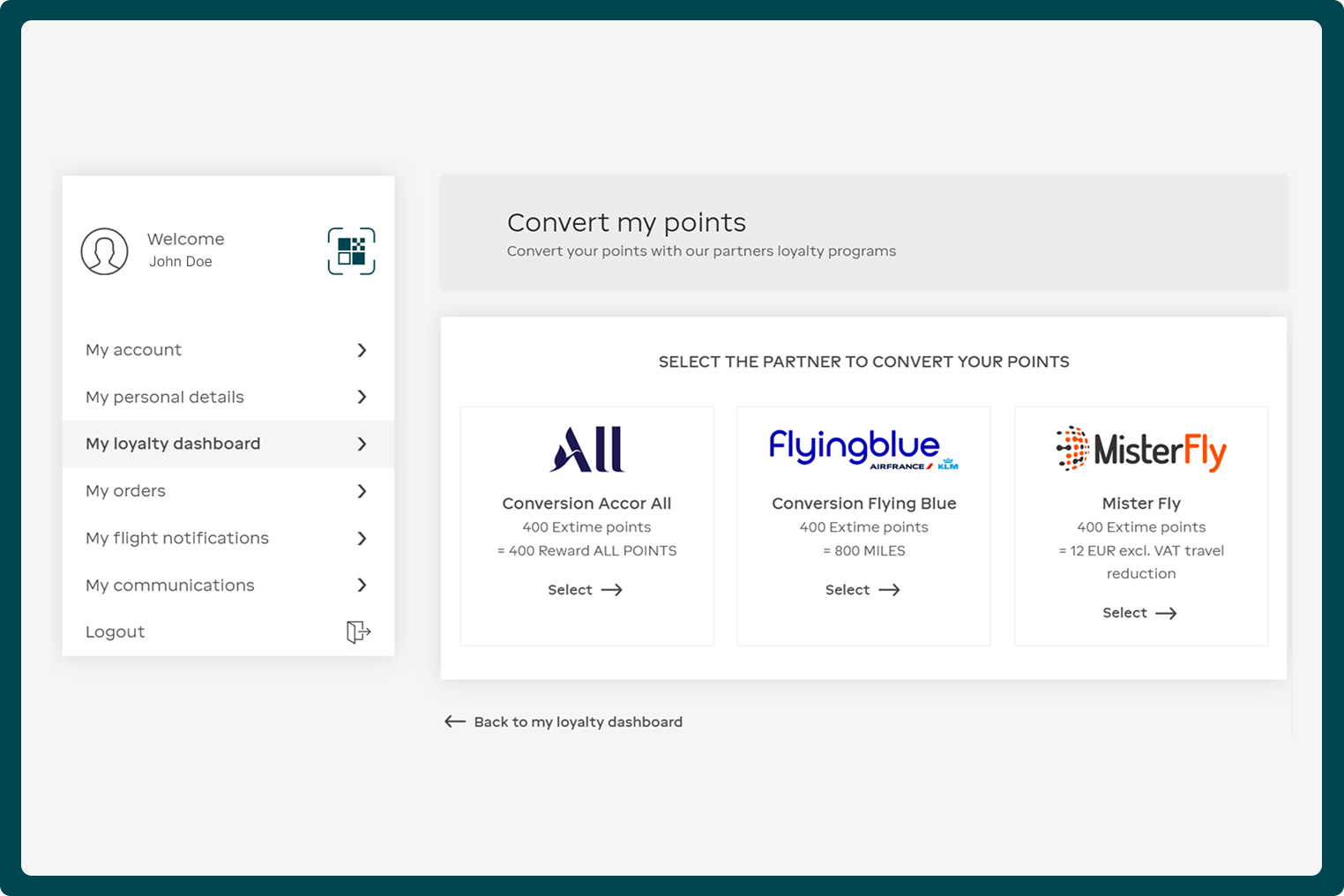Click '= 400 Reward ALL POINTS' text
1344x896 pixels.
click(x=587, y=550)
